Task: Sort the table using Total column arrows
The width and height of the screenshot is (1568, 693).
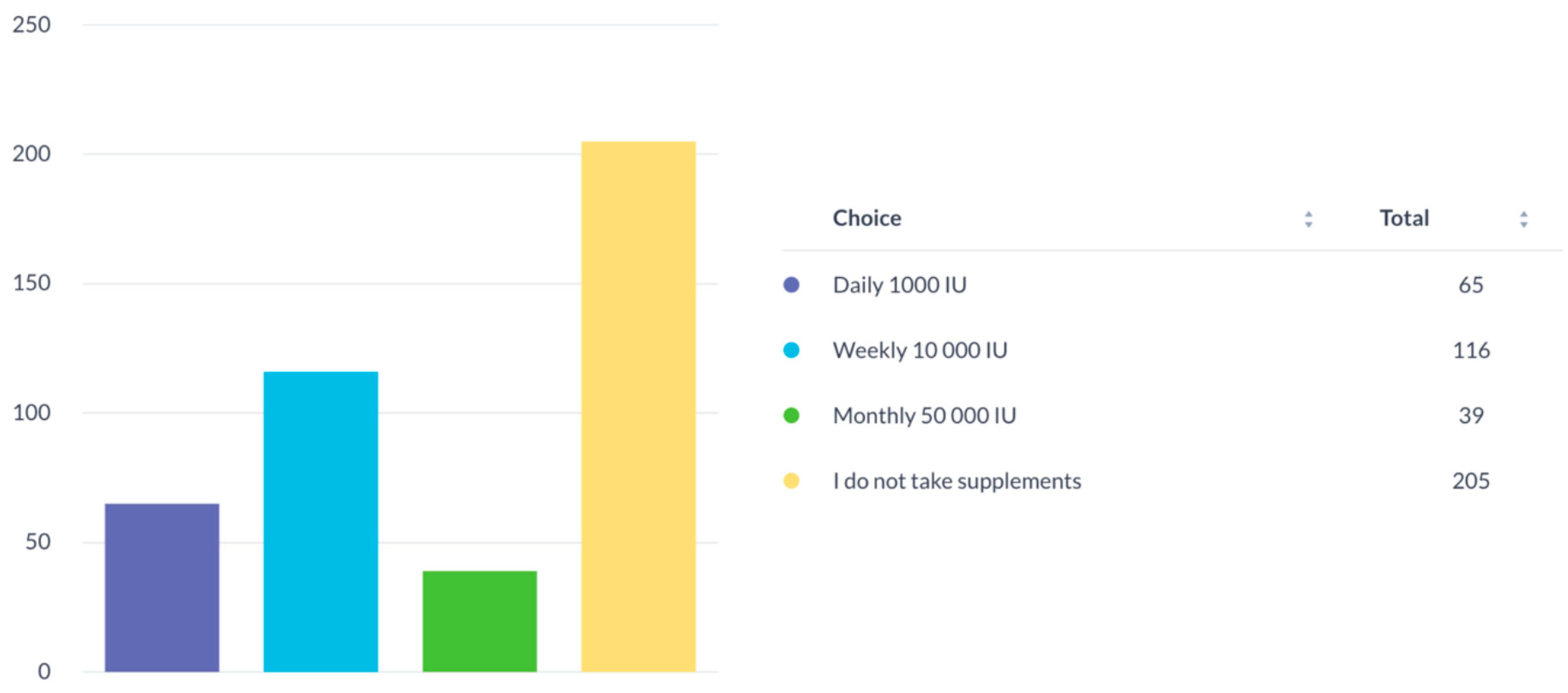Action: point(1523,219)
